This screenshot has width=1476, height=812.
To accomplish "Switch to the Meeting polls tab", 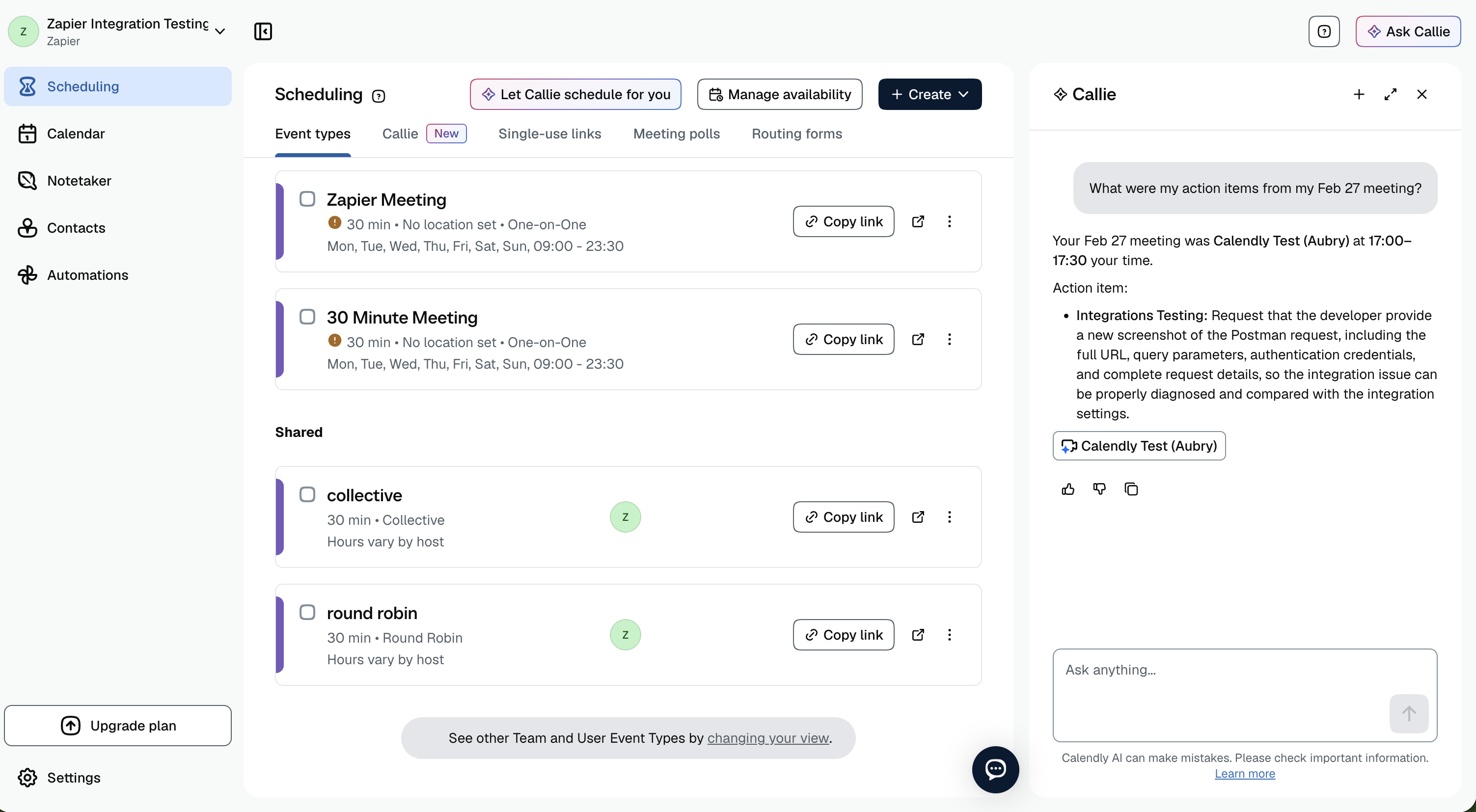I will pos(676,134).
